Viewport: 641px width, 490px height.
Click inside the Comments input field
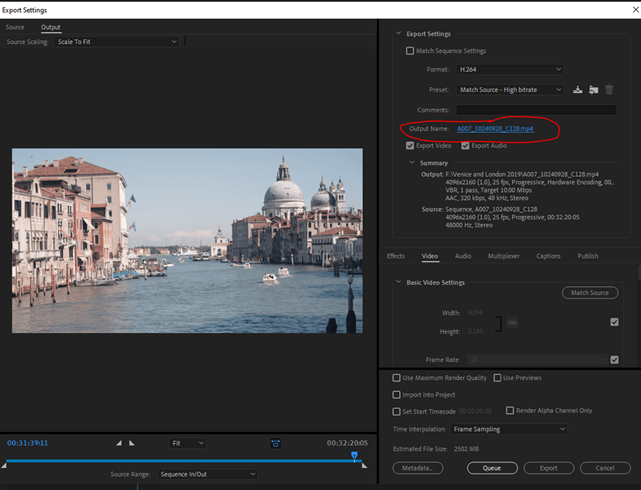click(536, 110)
